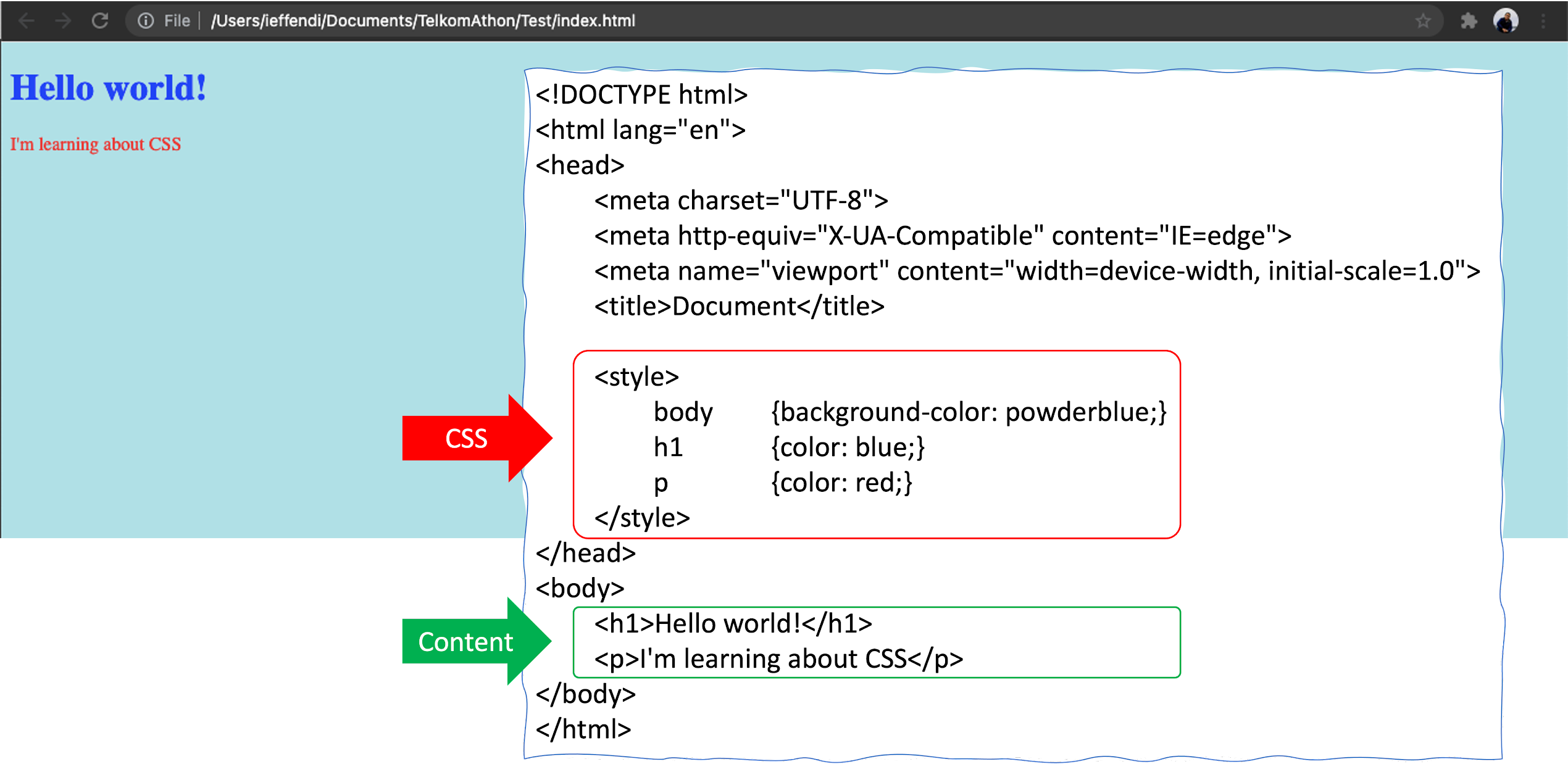1568x764 pixels.
Task: Click the powderblue background-color rule
Action: [968, 412]
